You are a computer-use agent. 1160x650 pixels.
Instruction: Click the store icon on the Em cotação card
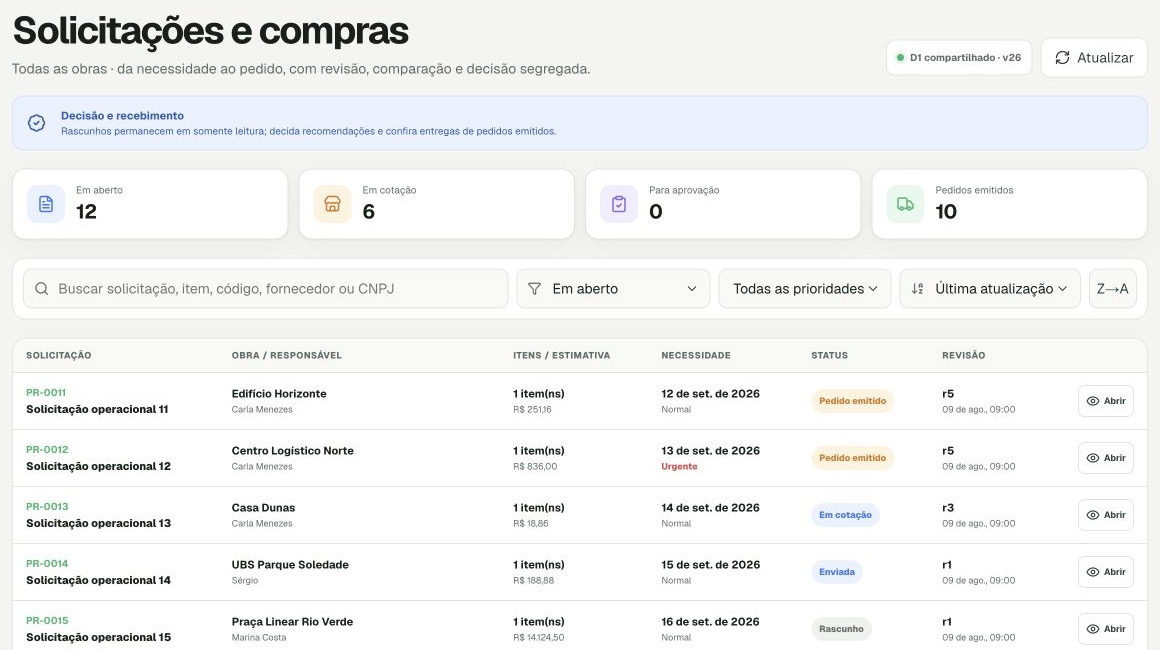click(x=332, y=204)
